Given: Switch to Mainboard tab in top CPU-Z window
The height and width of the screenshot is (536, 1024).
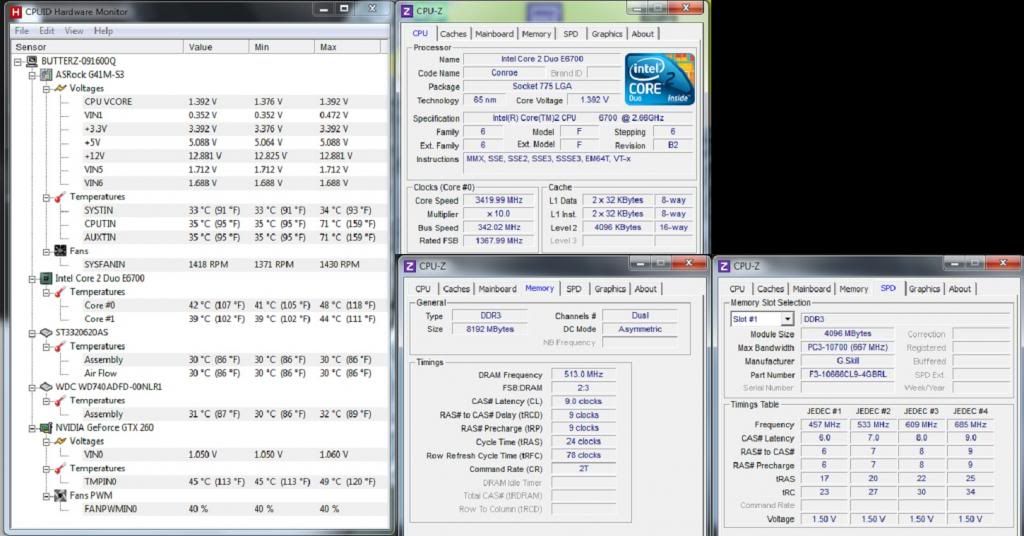Looking at the screenshot, I should pos(494,34).
